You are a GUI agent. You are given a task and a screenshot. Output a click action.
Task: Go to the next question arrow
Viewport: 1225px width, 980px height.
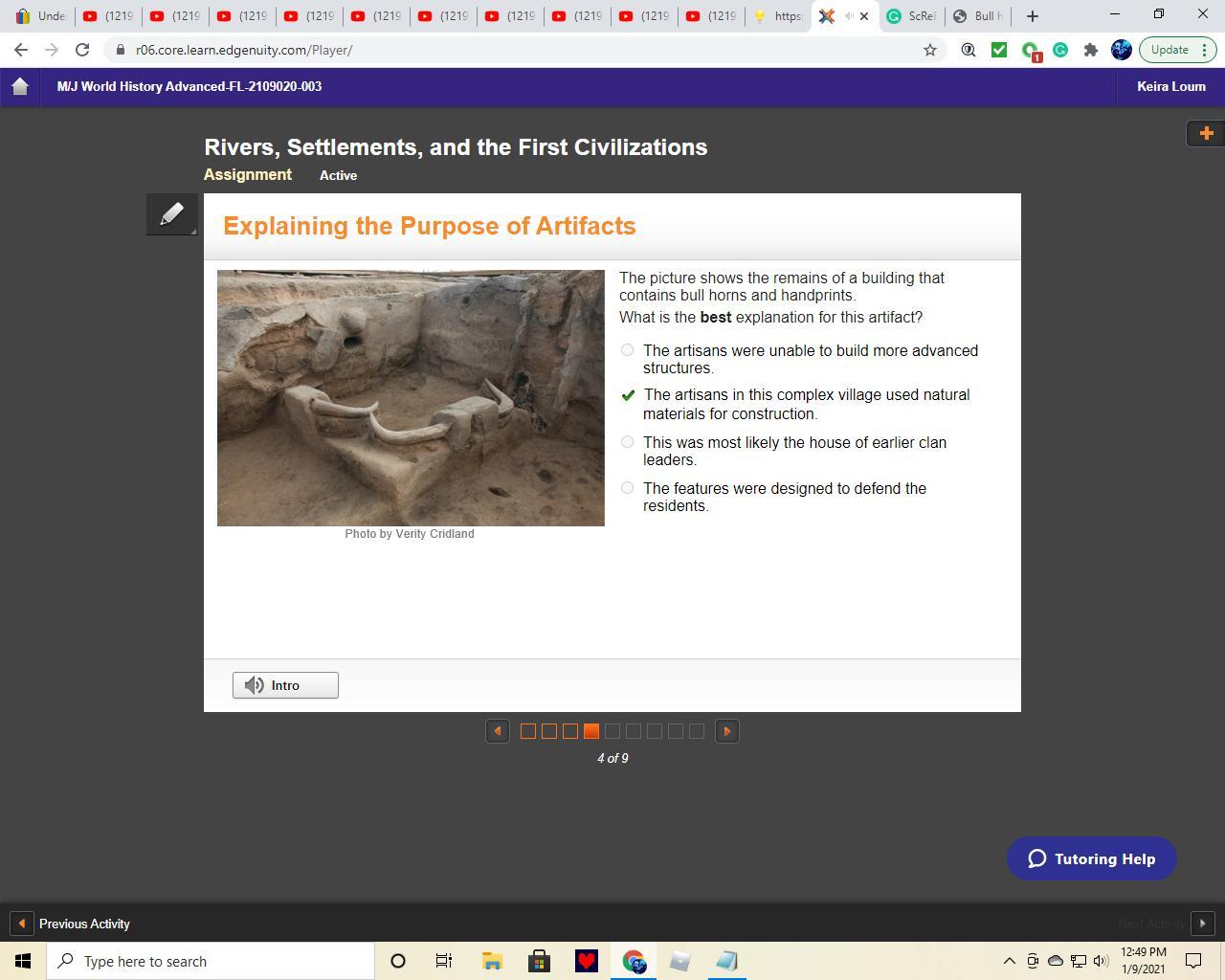(x=726, y=731)
